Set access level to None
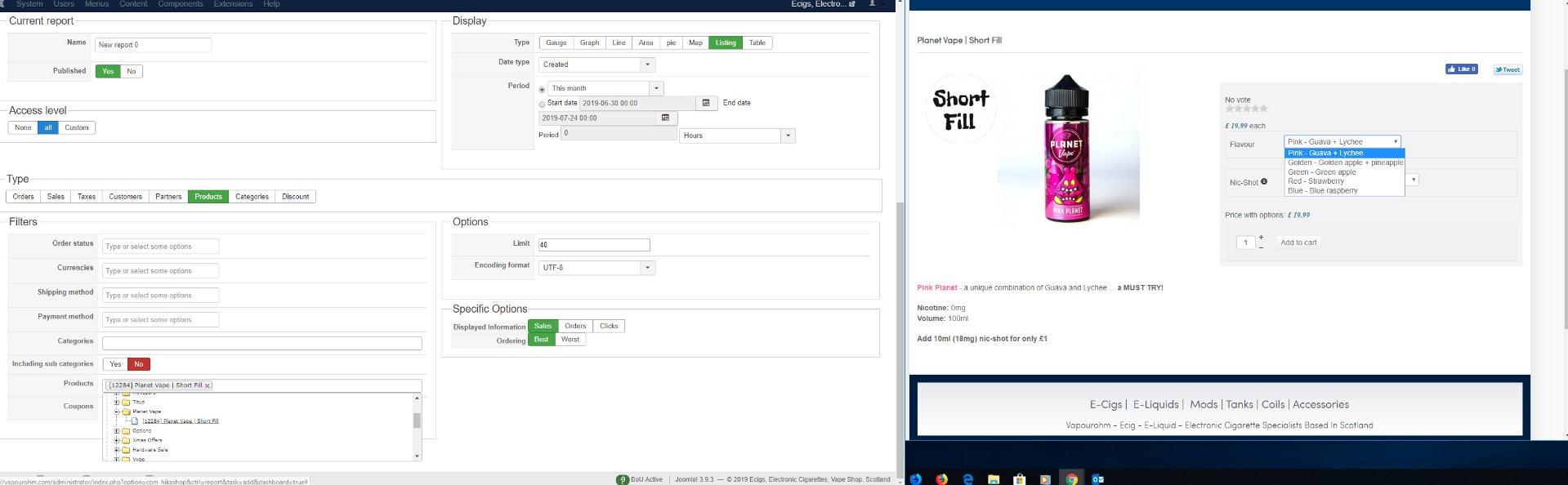The height and width of the screenshot is (485, 1568). [23, 127]
